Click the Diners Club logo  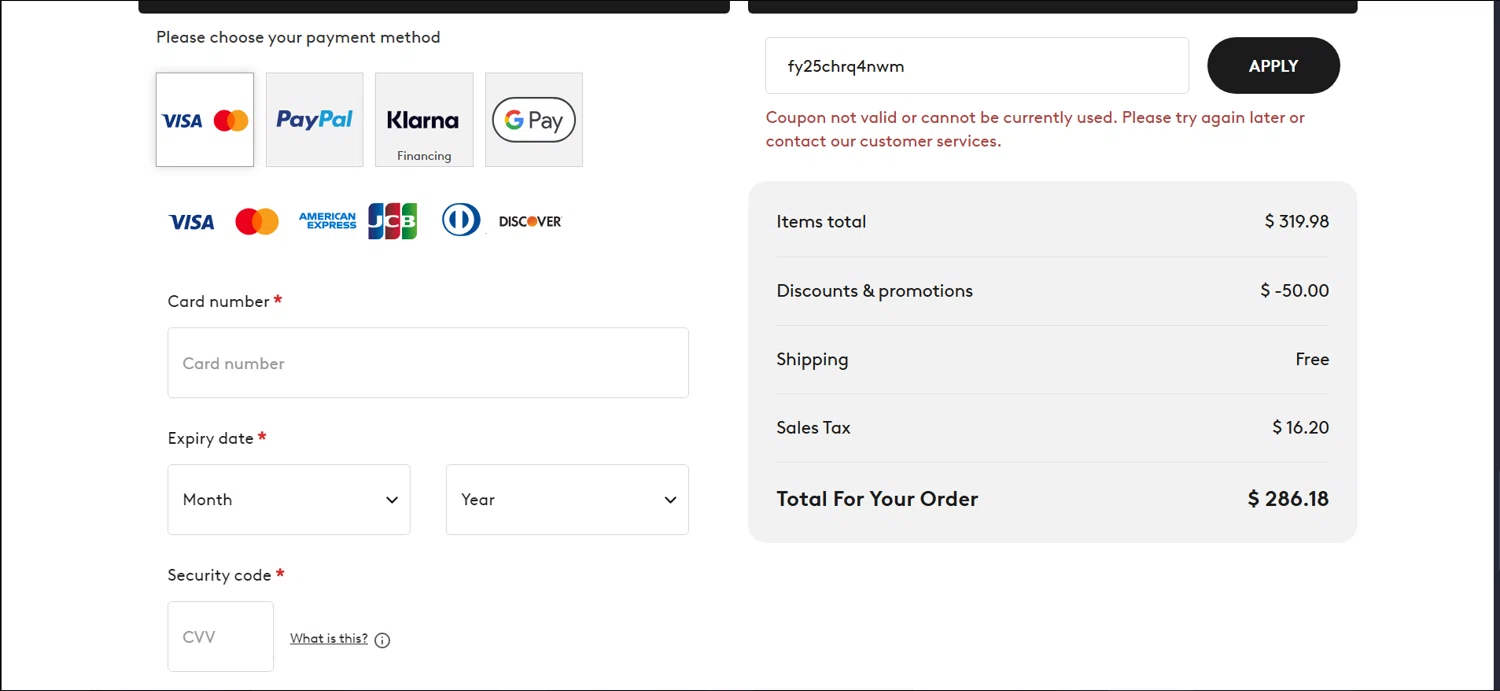461,221
